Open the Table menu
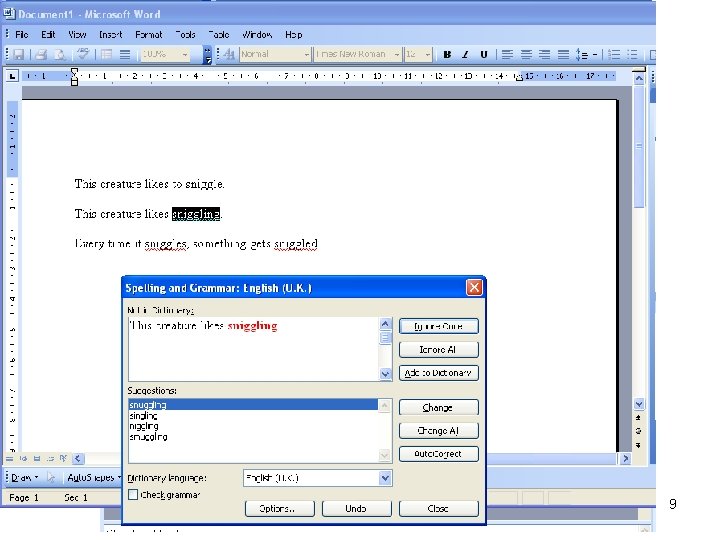This screenshot has height=540, width=720. [x=219, y=34]
